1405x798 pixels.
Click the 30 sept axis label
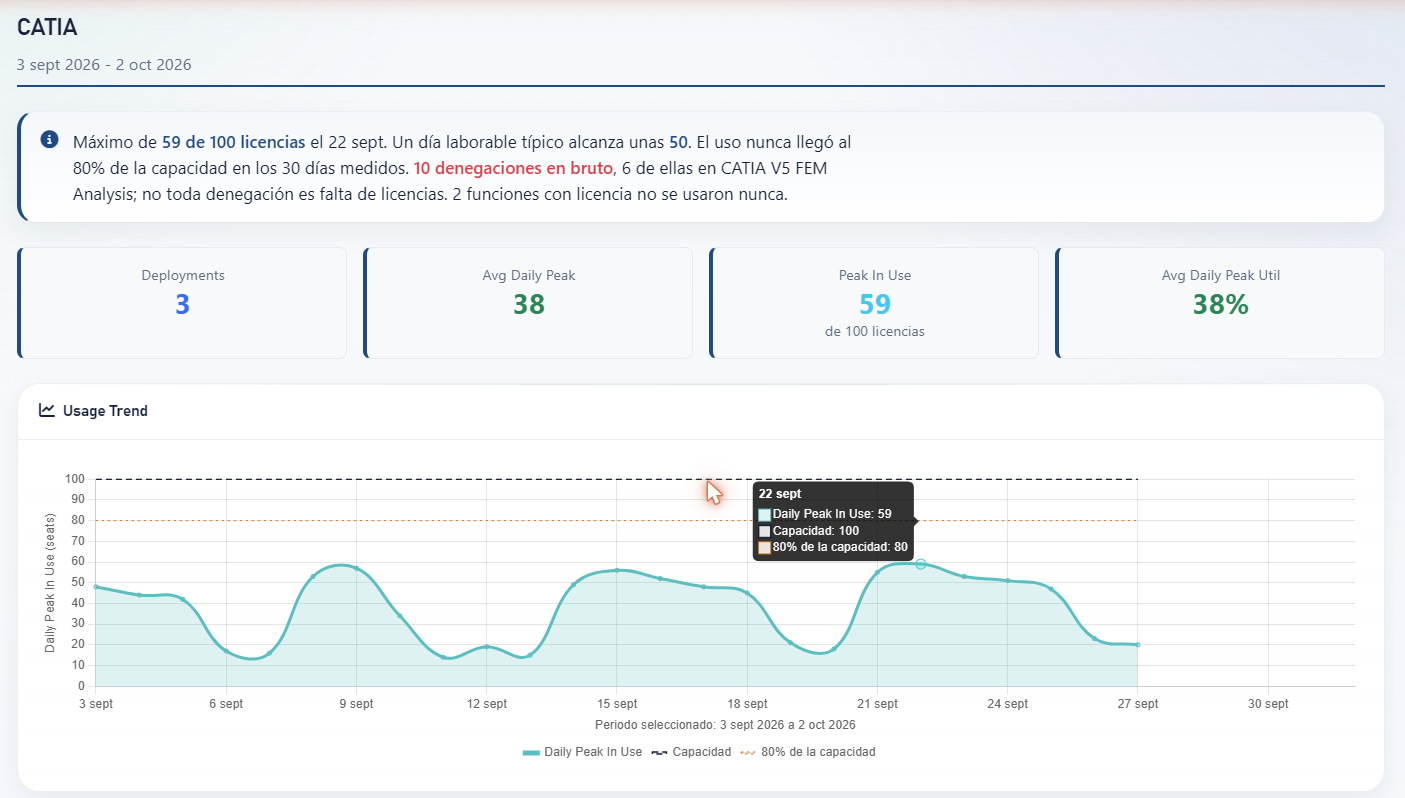[x=1268, y=704]
